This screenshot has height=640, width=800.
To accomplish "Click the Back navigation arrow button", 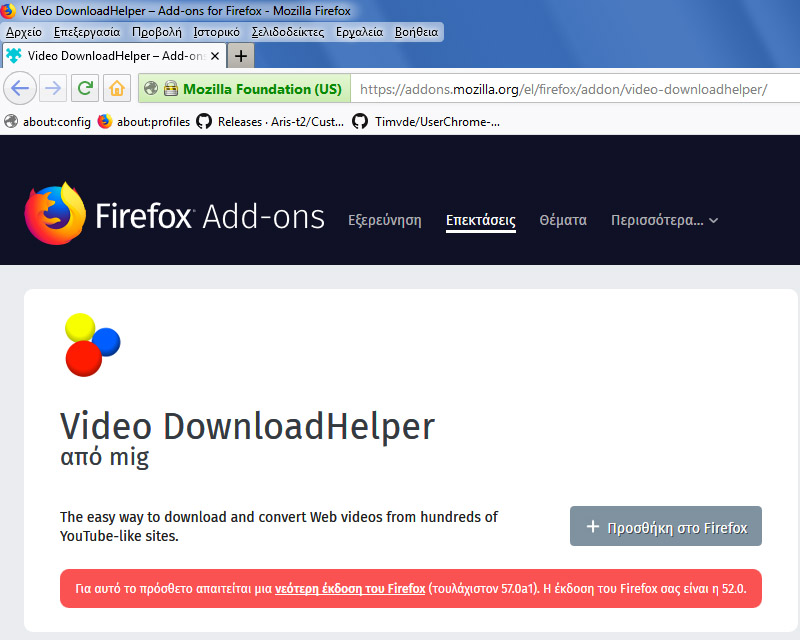I will [20, 89].
